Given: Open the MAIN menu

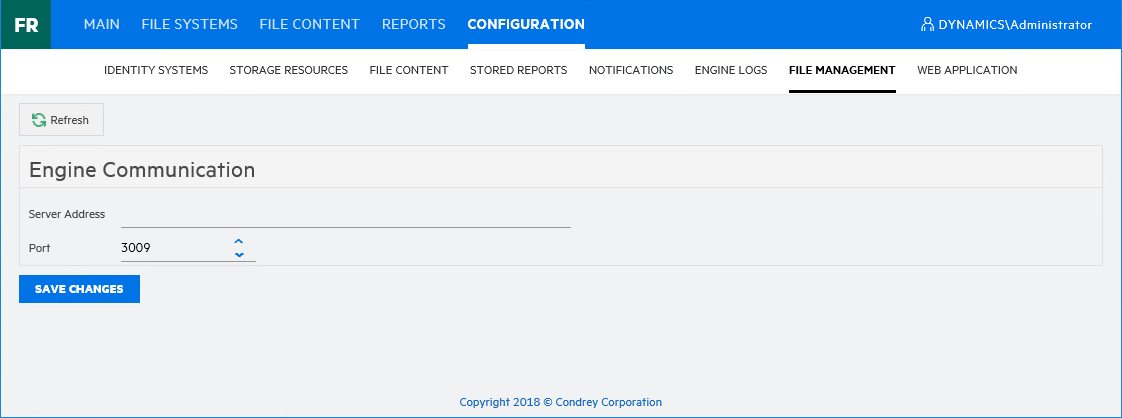Looking at the screenshot, I should (x=102, y=25).
